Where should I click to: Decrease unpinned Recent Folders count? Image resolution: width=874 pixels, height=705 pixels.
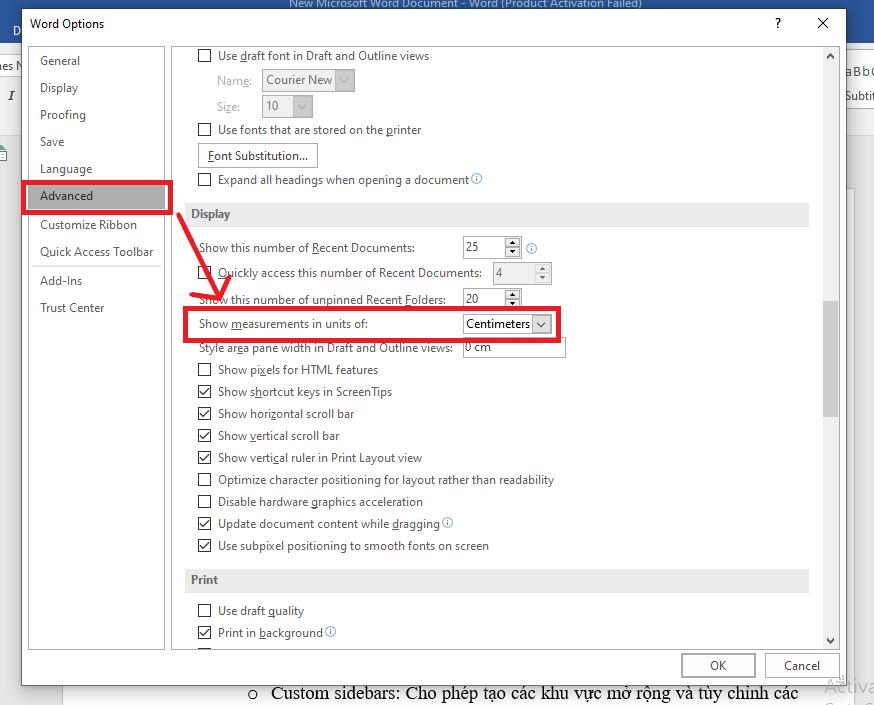click(x=512, y=303)
